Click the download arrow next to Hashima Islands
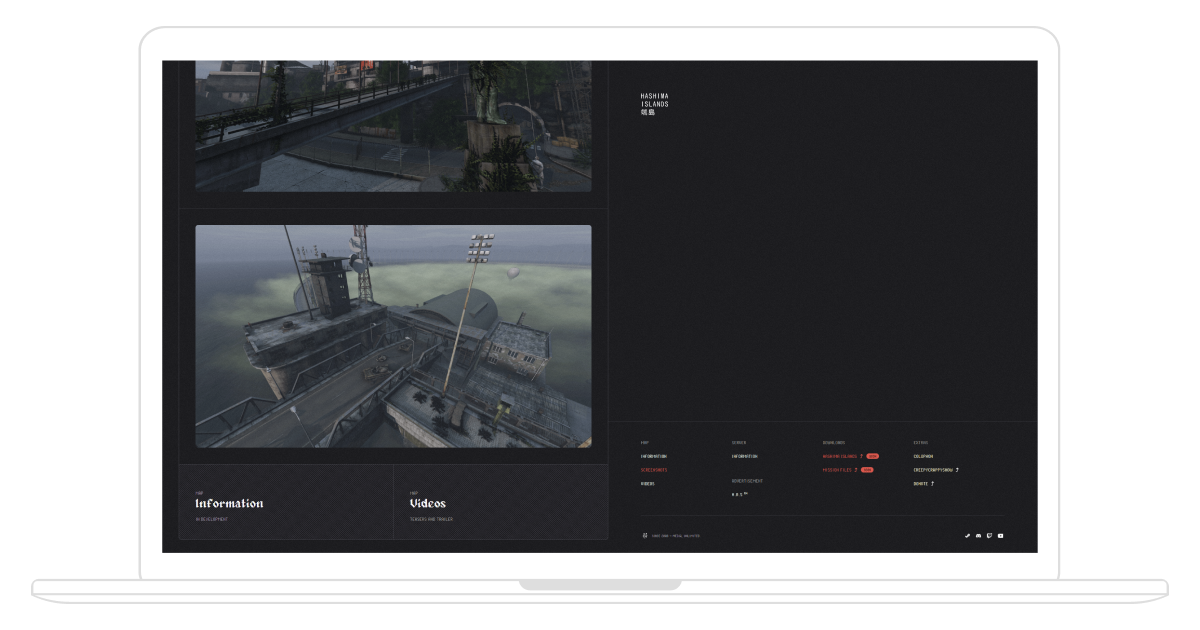The height and width of the screenshot is (630, 1200). coord(861,455)
